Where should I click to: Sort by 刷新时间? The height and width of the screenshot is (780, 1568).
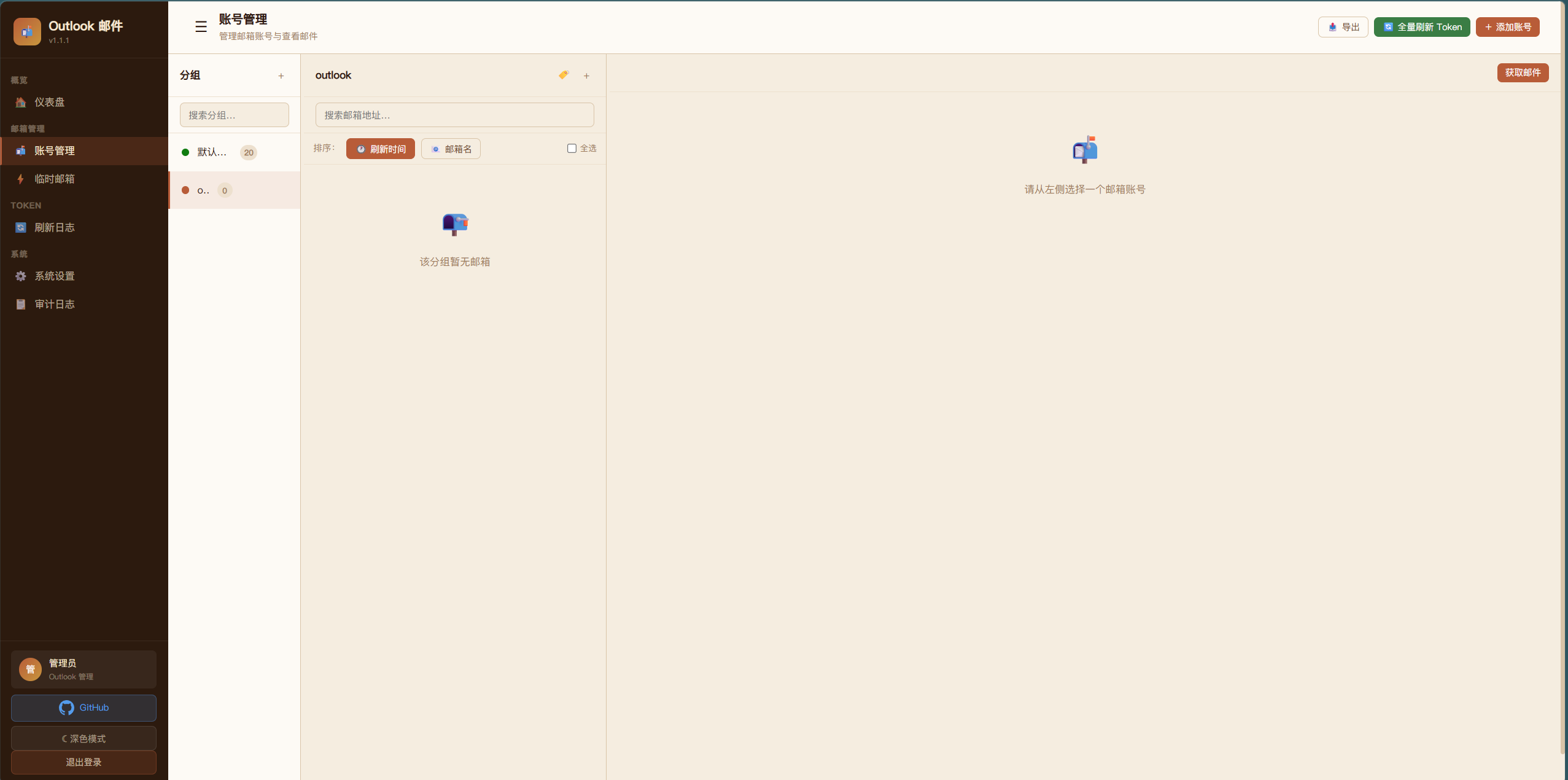pos(381,149)
